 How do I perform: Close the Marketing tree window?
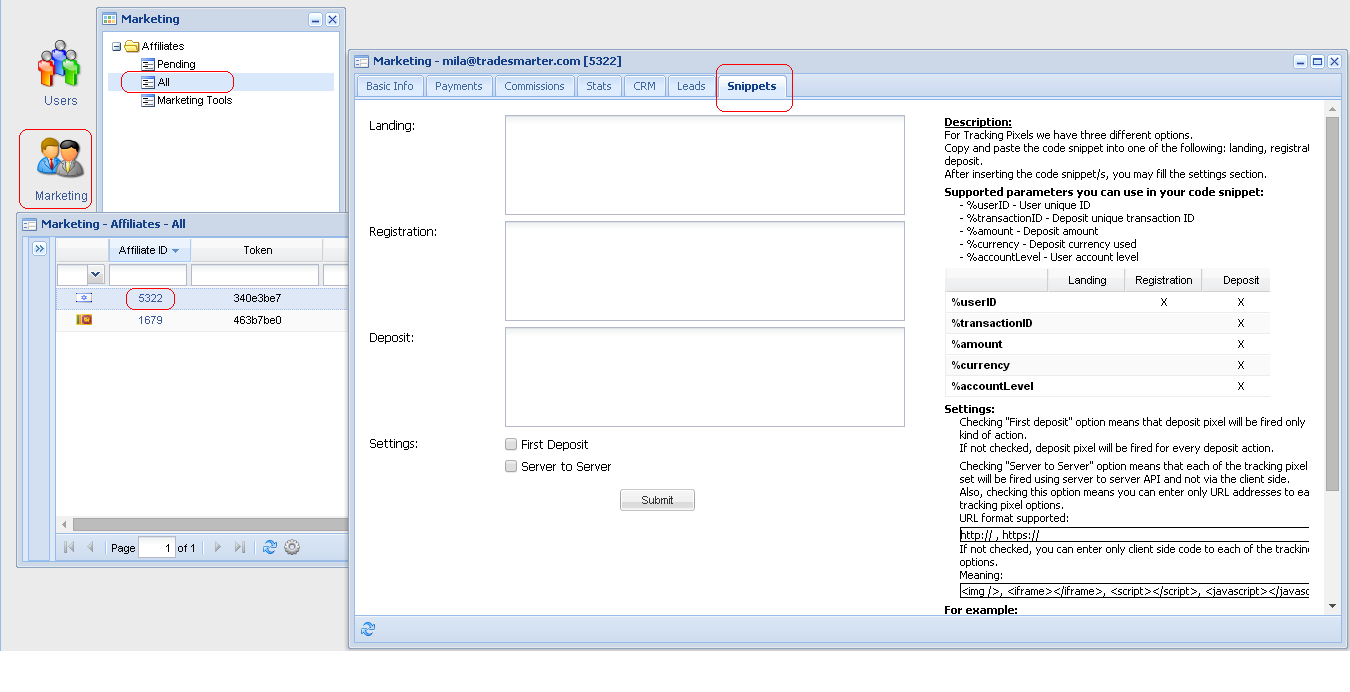click(x=332, y=19)
